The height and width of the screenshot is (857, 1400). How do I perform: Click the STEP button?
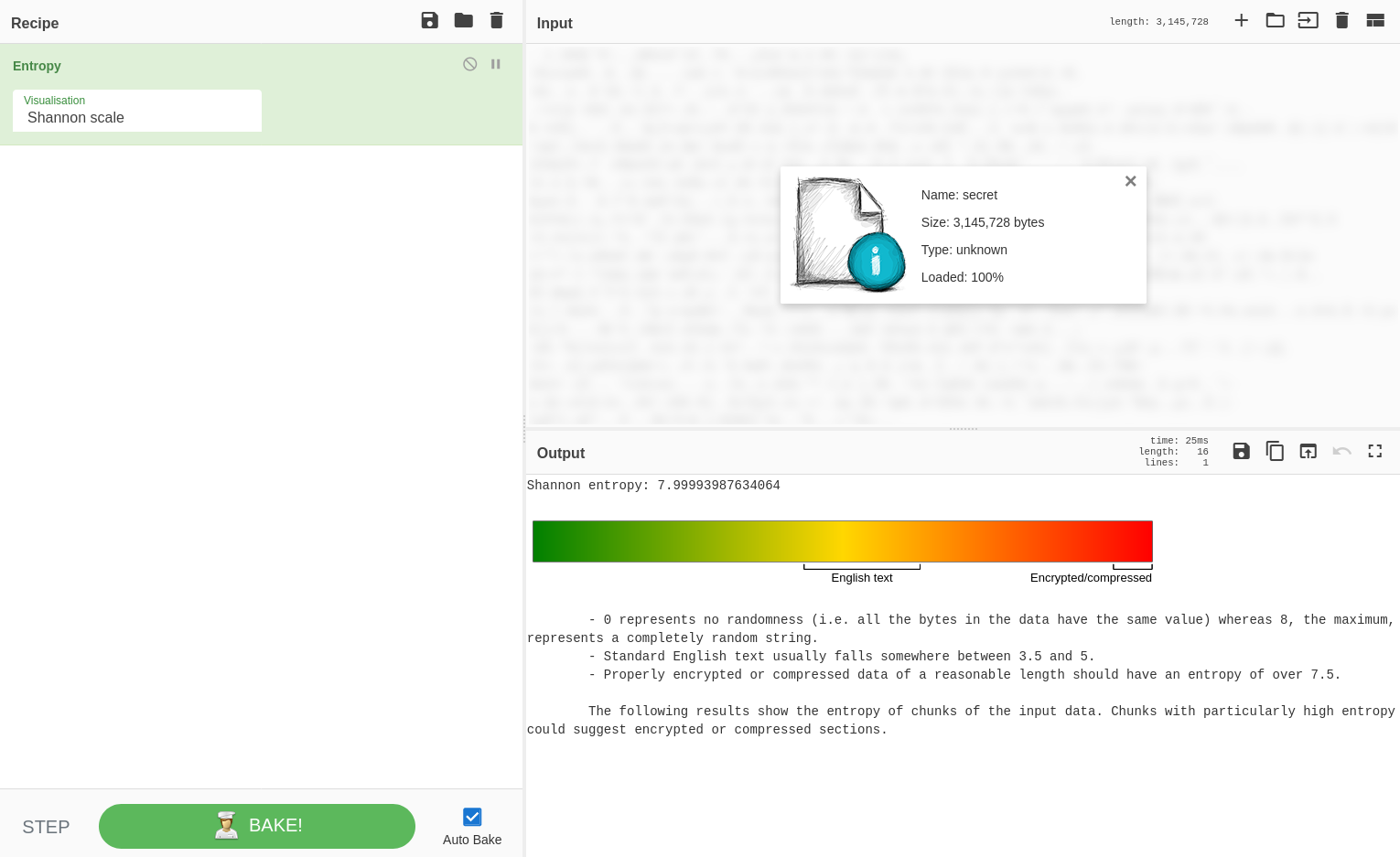[46, 827]
